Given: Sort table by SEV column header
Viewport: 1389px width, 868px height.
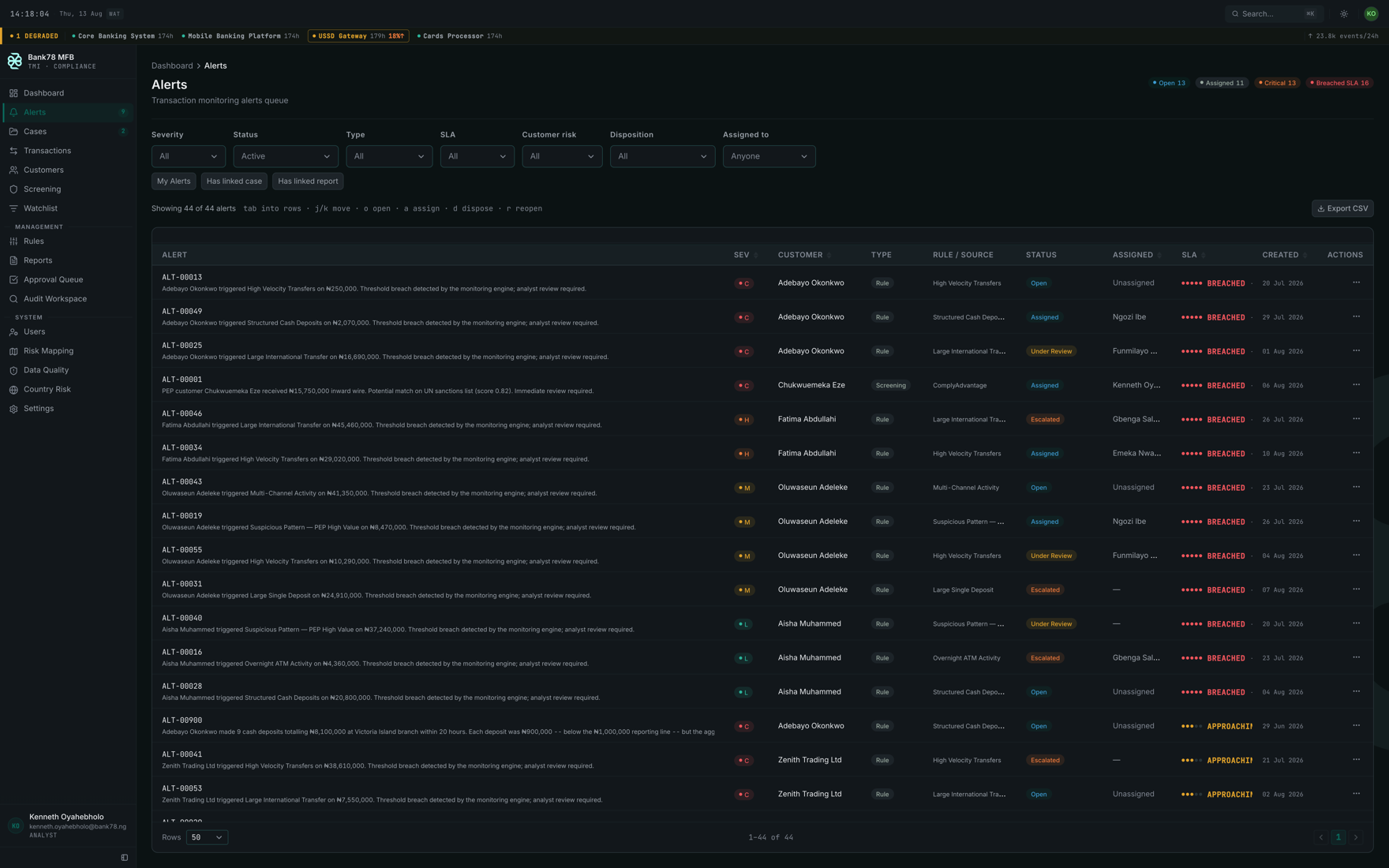Looking at the screenshot, I should pyautogui.click(x=745, y=255).
